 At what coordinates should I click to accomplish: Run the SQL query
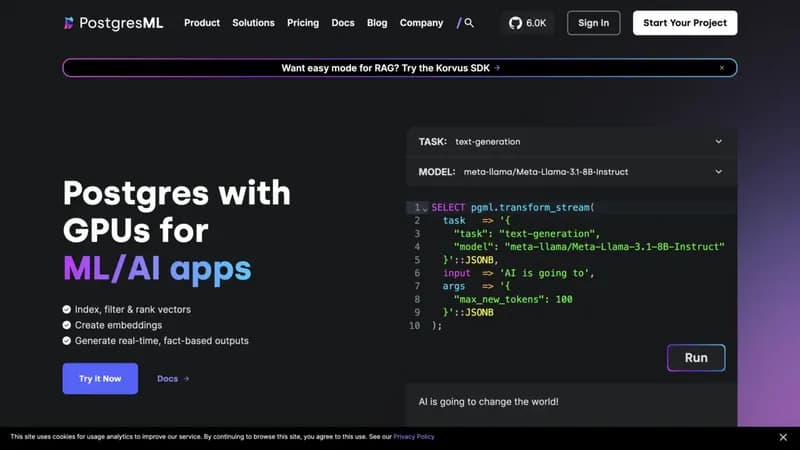(x=696, y=358)
